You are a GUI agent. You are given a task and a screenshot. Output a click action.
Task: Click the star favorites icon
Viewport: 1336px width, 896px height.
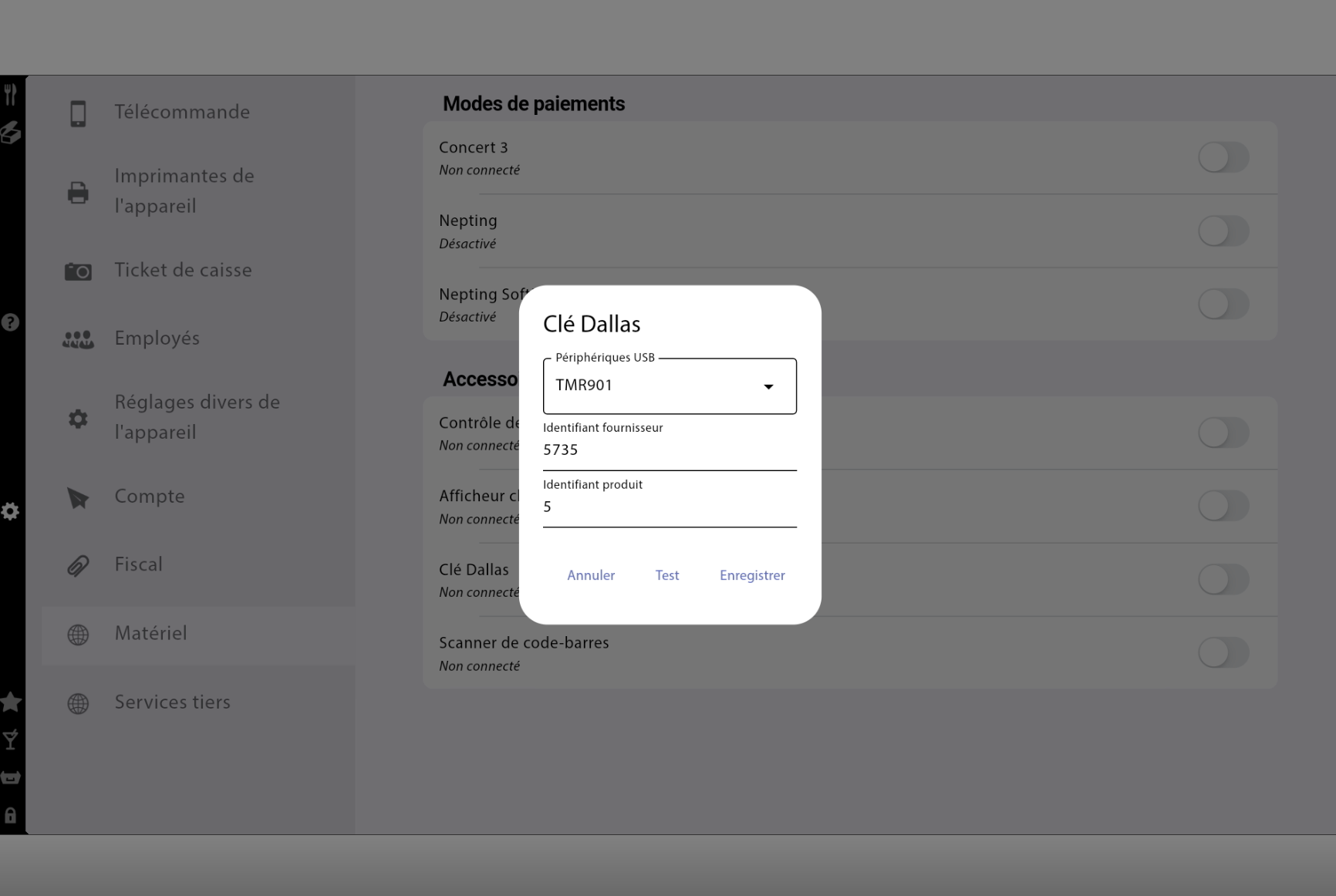point(11,702)
